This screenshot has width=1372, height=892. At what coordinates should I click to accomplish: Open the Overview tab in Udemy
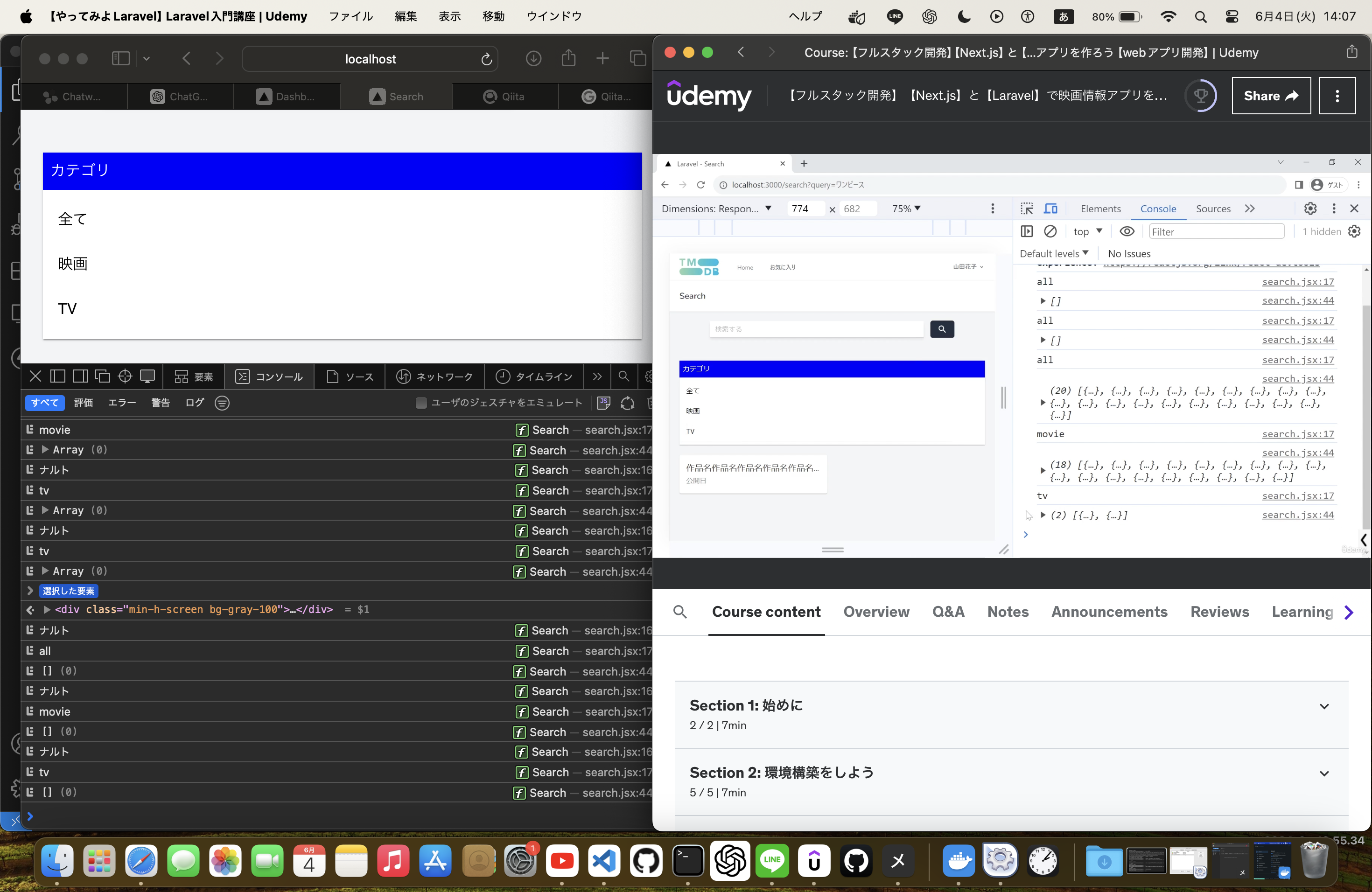click(x=875, y=611)
